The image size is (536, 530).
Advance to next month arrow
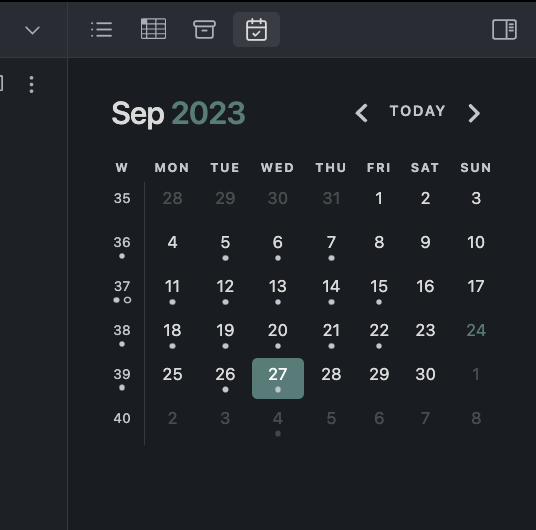point(474,113)
